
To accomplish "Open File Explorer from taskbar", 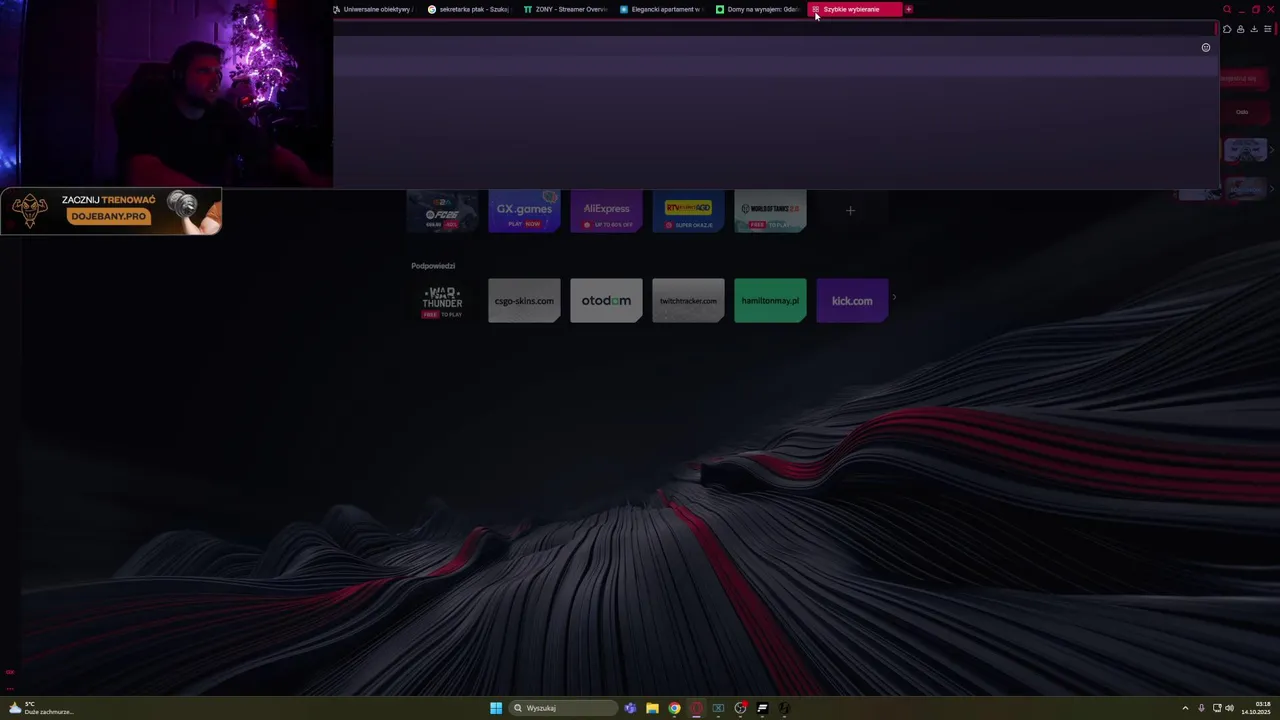I will pyautogui.click(x=652, y=708).
